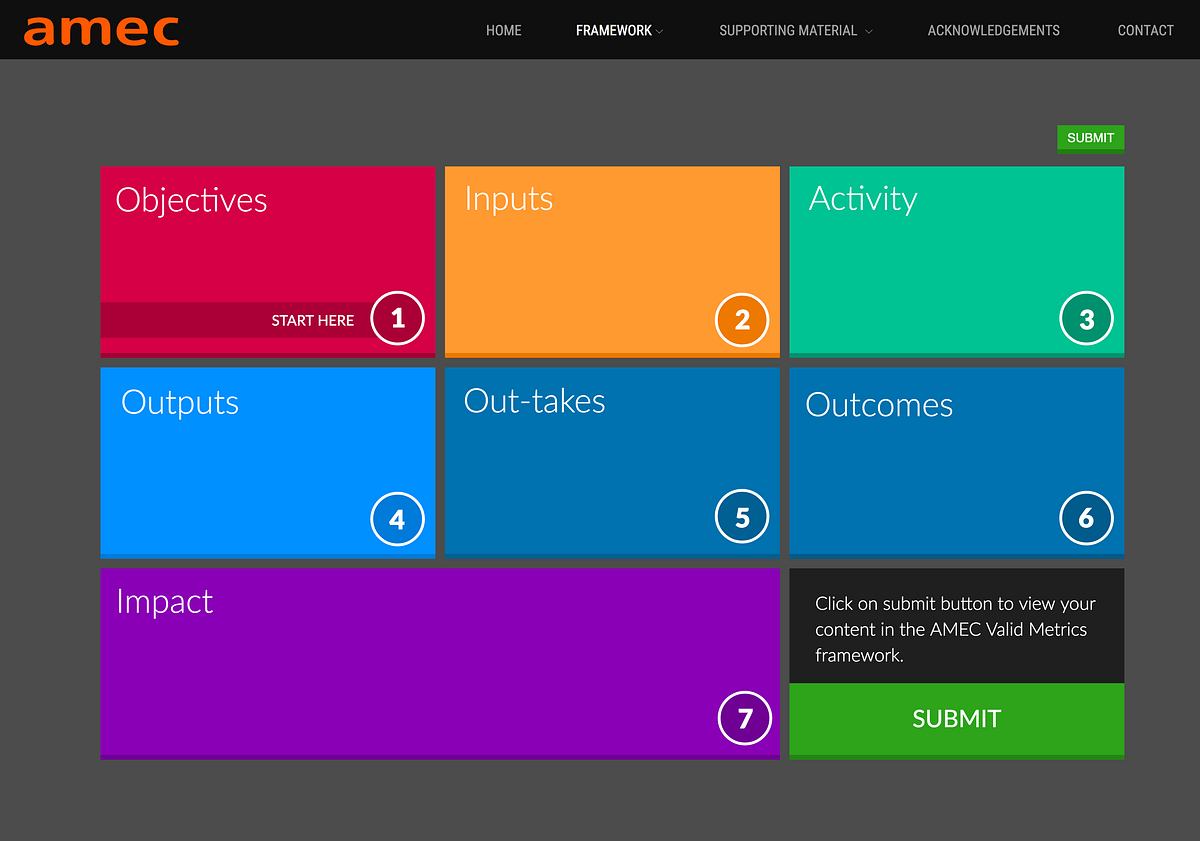The width and height of the screenshot is (1200, 841).
Task: Select the number 5 circle icon
Action: (742, 517)
